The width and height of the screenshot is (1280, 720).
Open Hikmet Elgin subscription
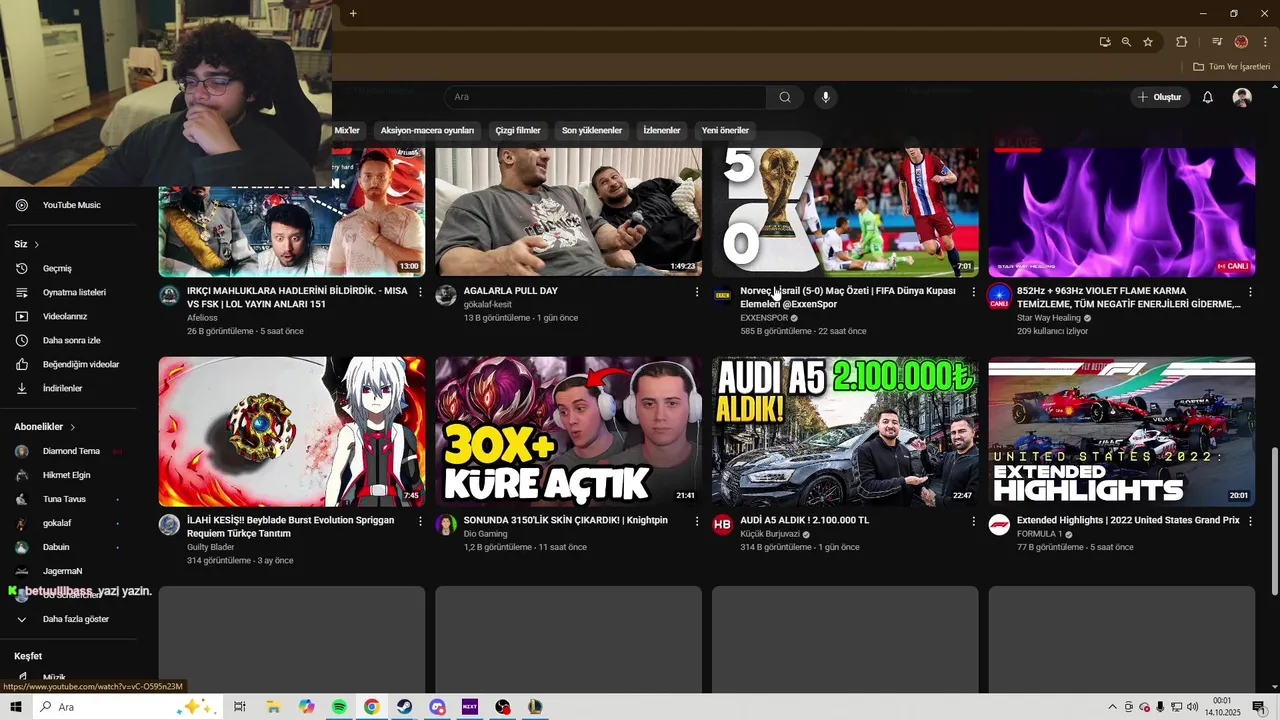click(x=66, y=475)
